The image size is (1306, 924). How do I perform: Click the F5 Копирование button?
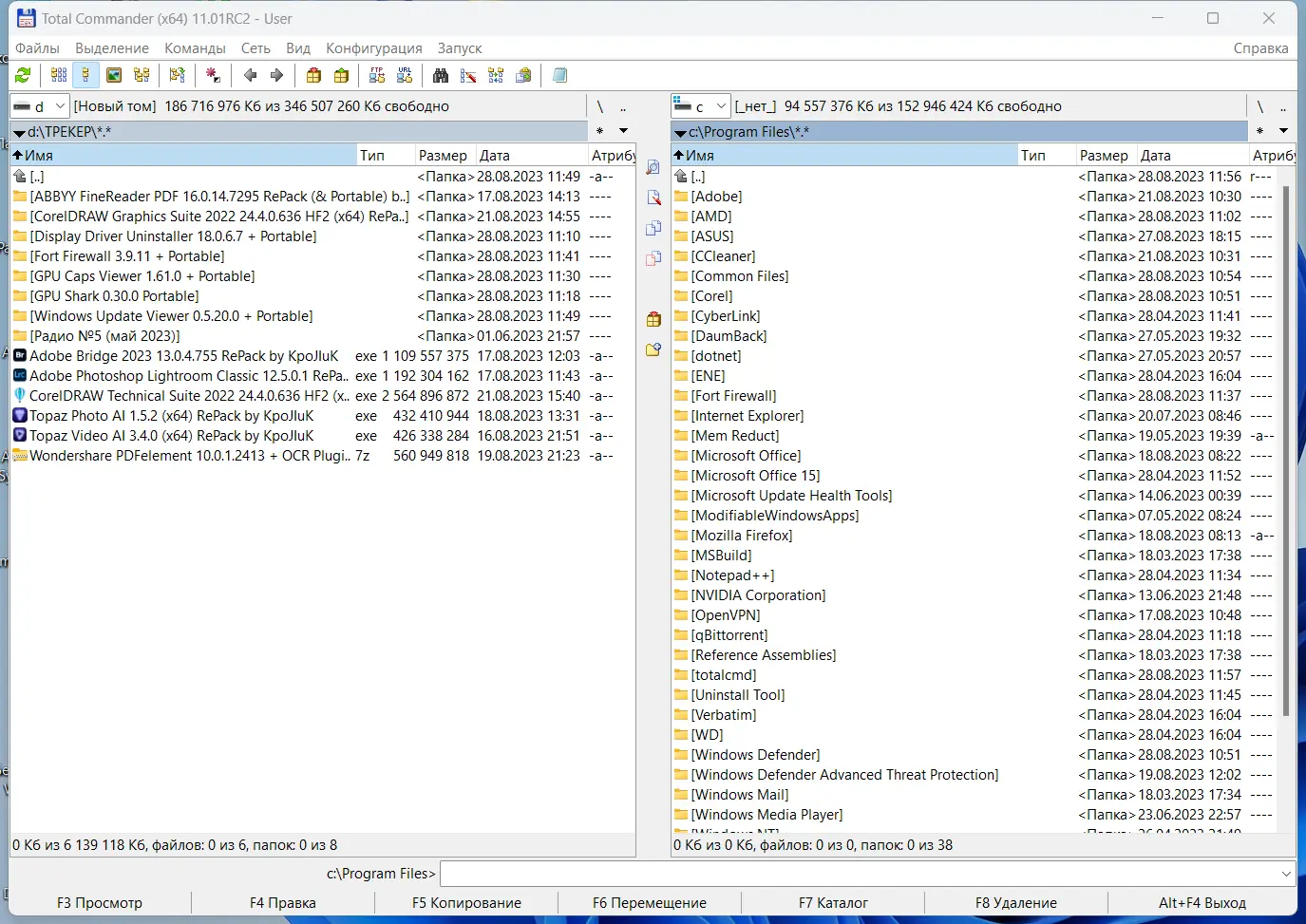[466, 903]
